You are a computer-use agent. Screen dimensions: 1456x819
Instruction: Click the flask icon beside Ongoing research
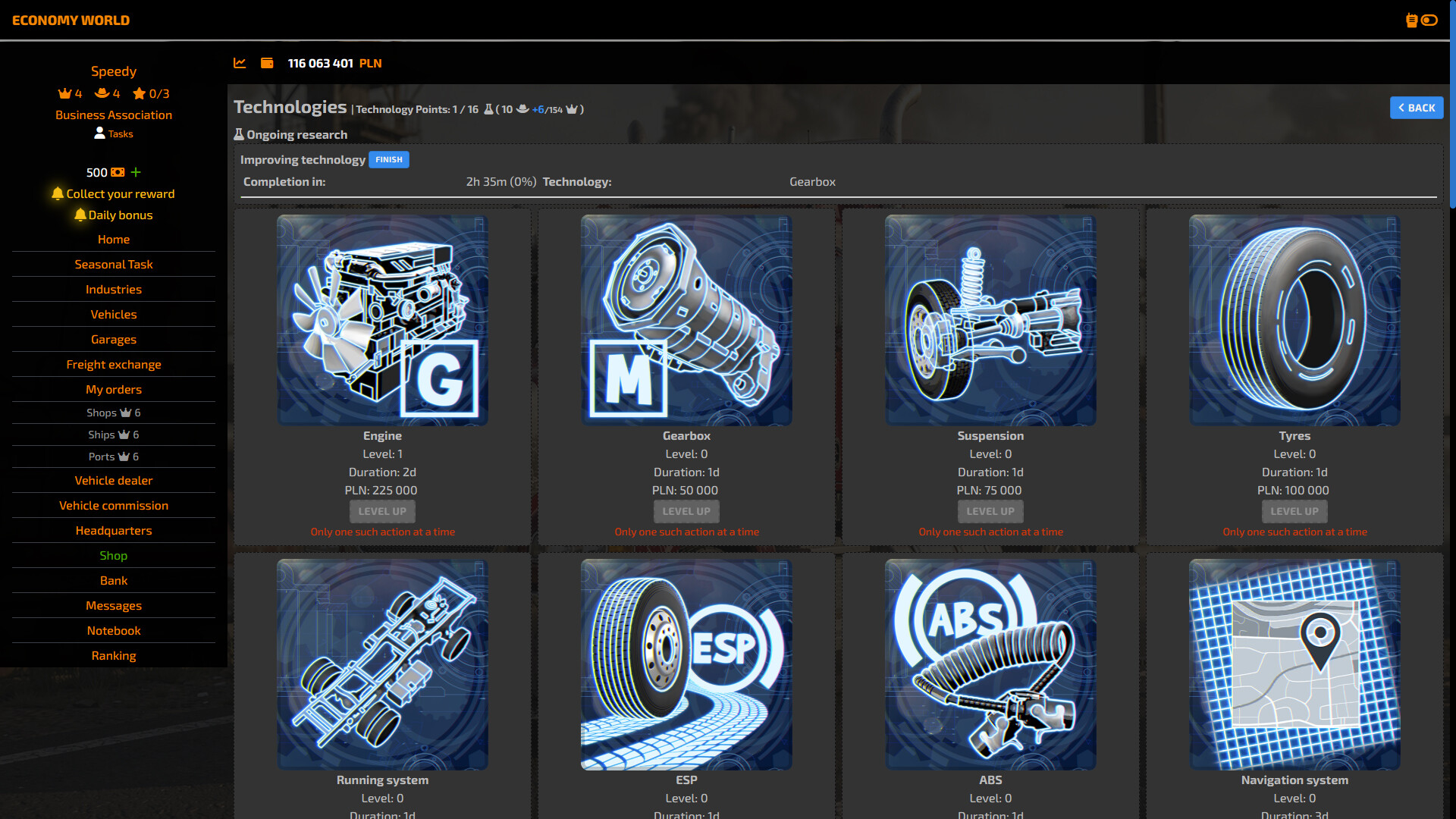239,134
